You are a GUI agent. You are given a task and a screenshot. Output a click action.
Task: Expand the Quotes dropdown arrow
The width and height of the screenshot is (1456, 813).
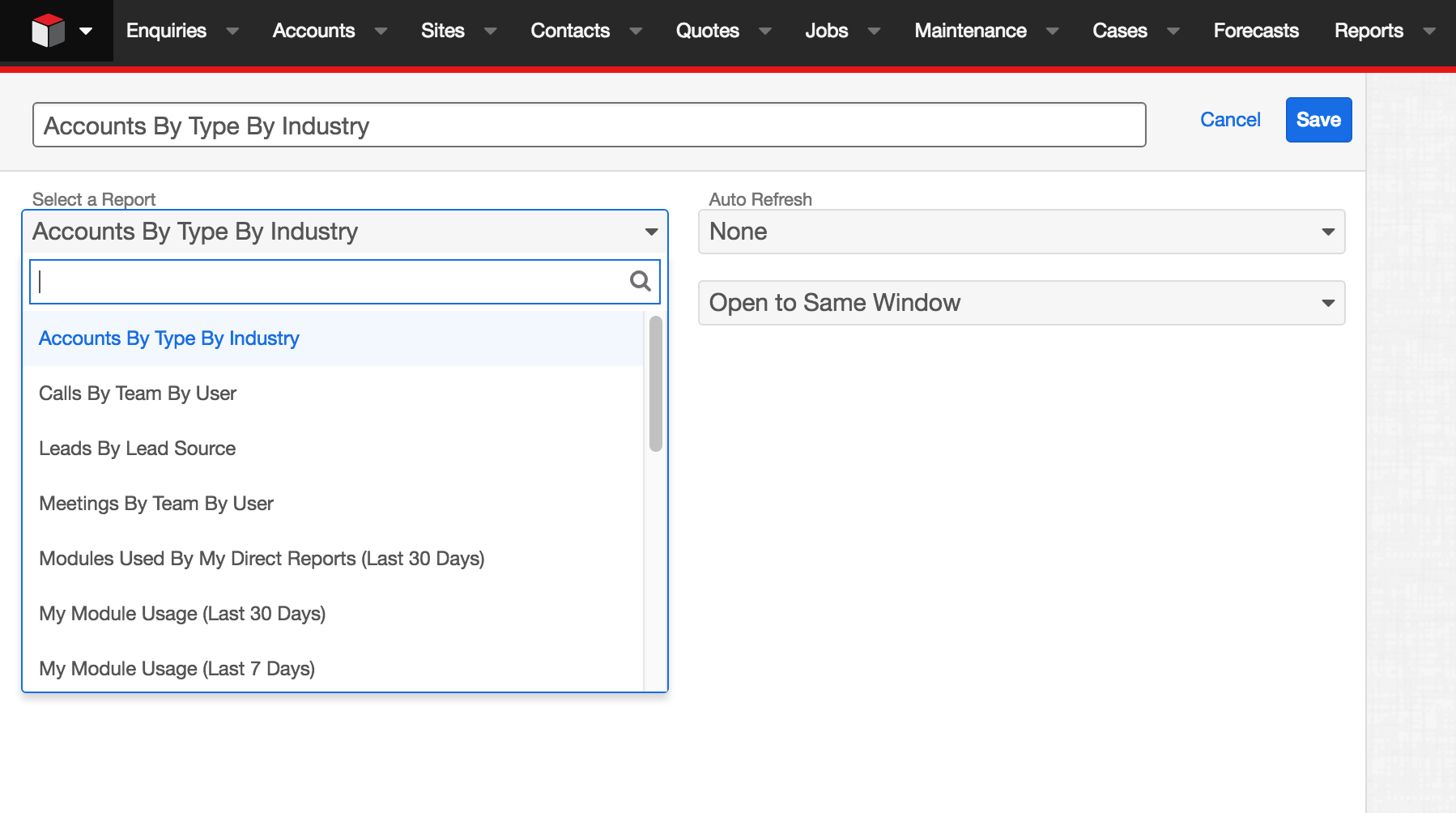tap(764, 32)
